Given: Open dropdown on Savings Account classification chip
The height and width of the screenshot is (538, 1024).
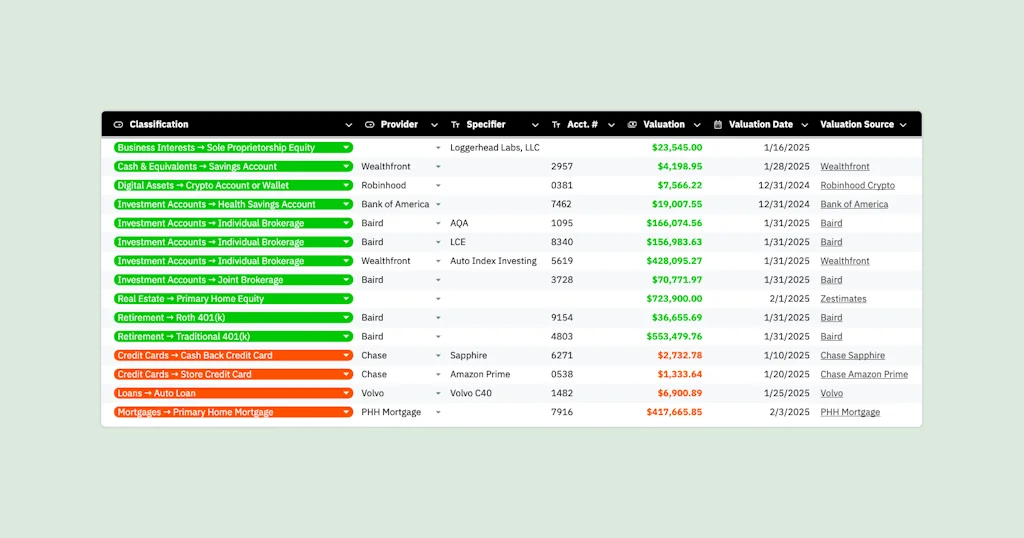Looking at the screenshot, I should tap(346, 167).
